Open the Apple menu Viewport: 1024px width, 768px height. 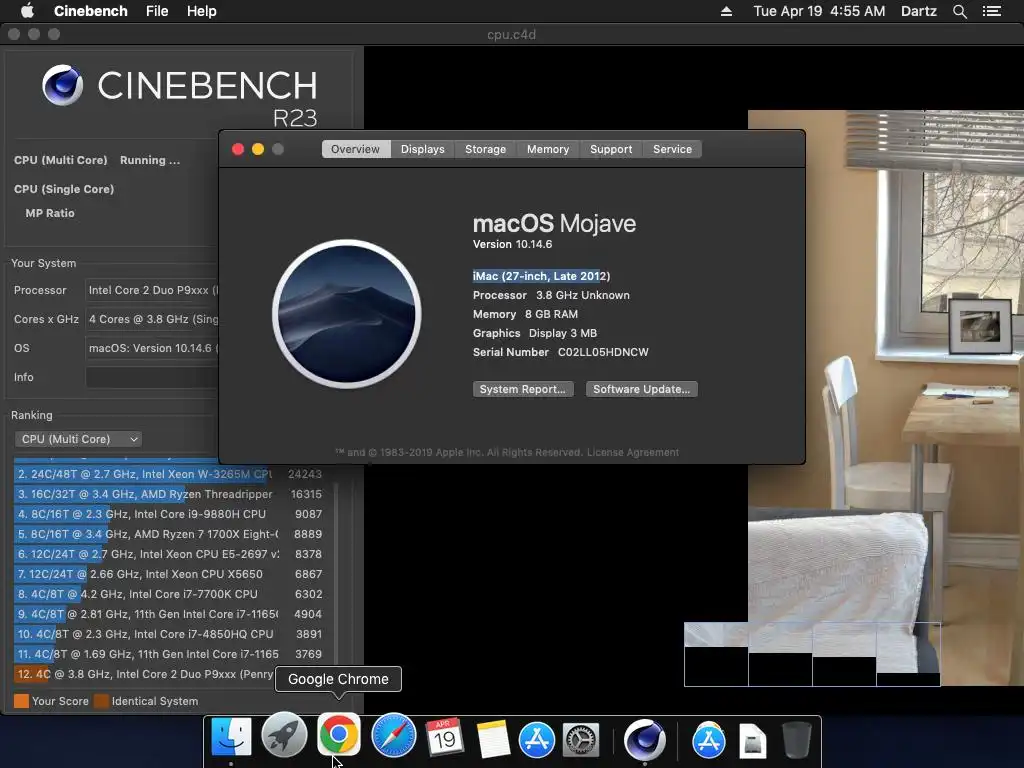coord(27,11)
